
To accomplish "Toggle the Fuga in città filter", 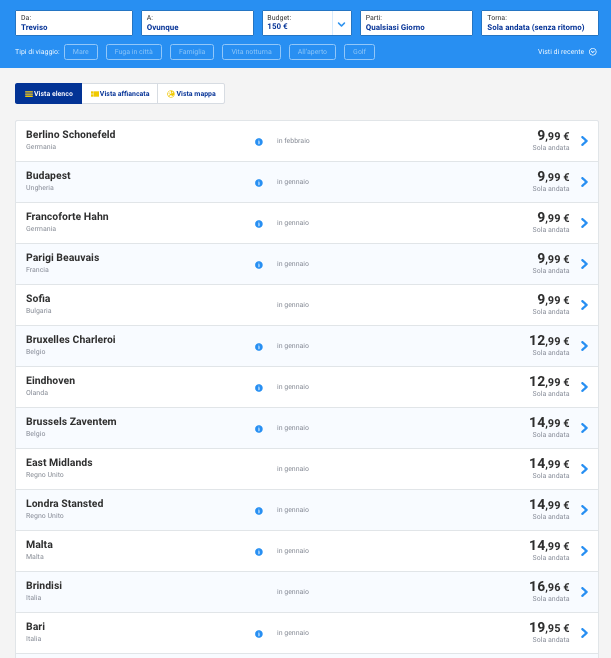I will 133,51.
